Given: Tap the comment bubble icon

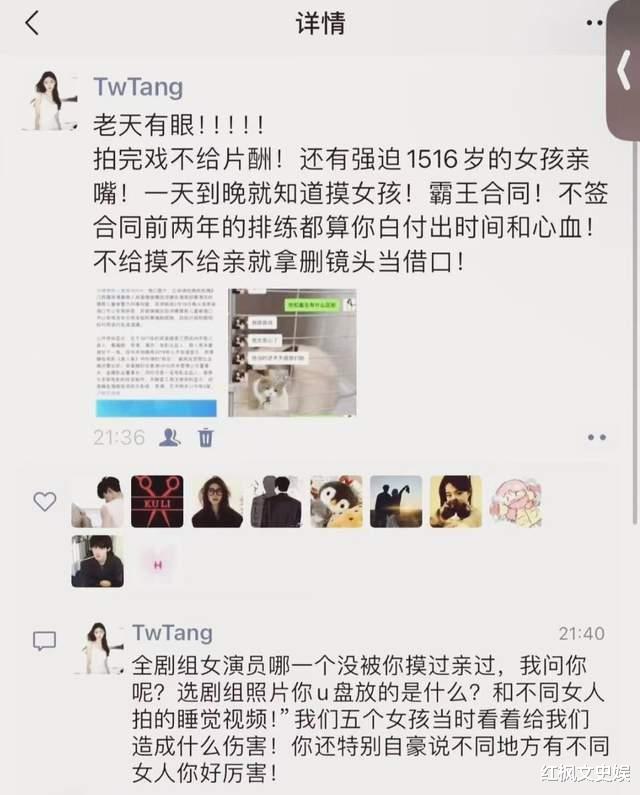Looking at the screenshot, I should point(45,641).
